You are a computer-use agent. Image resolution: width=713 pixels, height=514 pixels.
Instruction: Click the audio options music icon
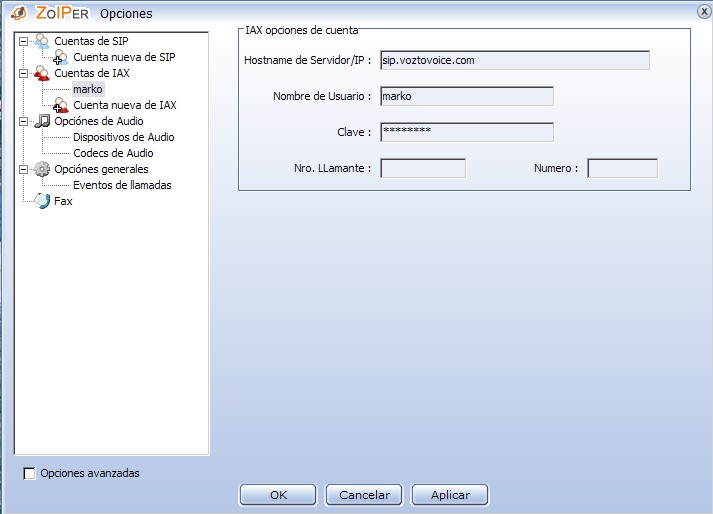click(41, 121)
